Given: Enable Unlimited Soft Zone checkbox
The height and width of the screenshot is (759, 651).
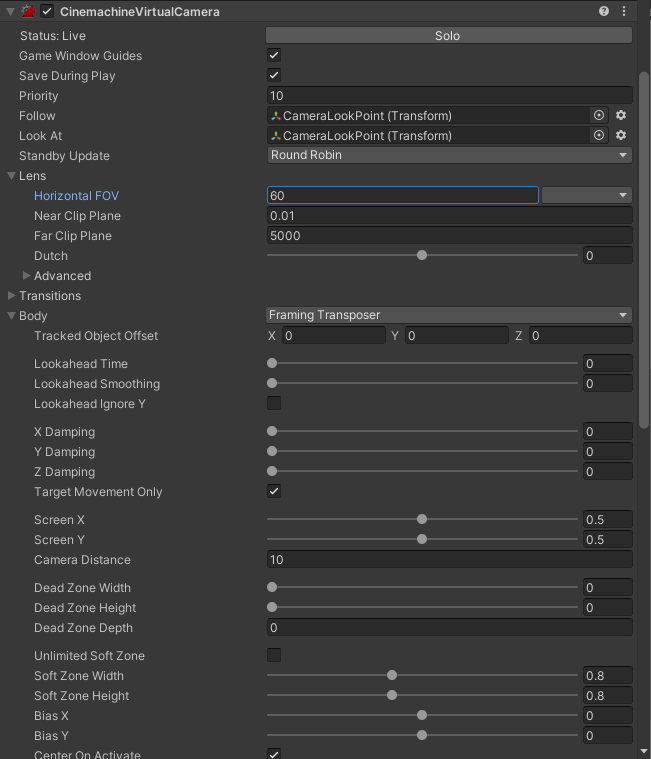Looking at the screenshot, I should (x=274, y=655).
